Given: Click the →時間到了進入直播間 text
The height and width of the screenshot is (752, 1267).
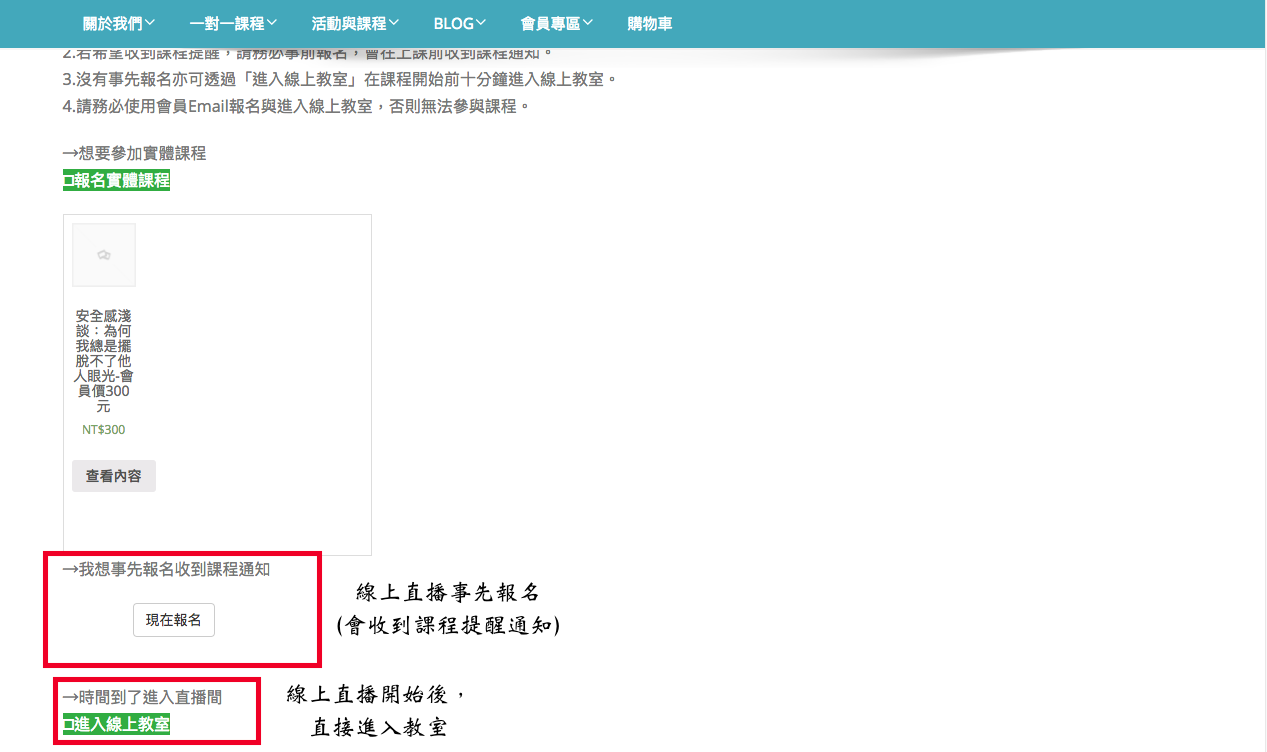Looking at the screenshot, I should click(x=142, y=697).
